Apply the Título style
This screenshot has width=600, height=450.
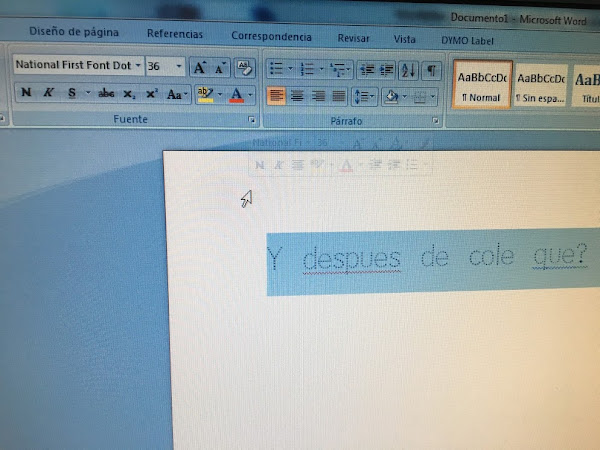click(586, 86)
